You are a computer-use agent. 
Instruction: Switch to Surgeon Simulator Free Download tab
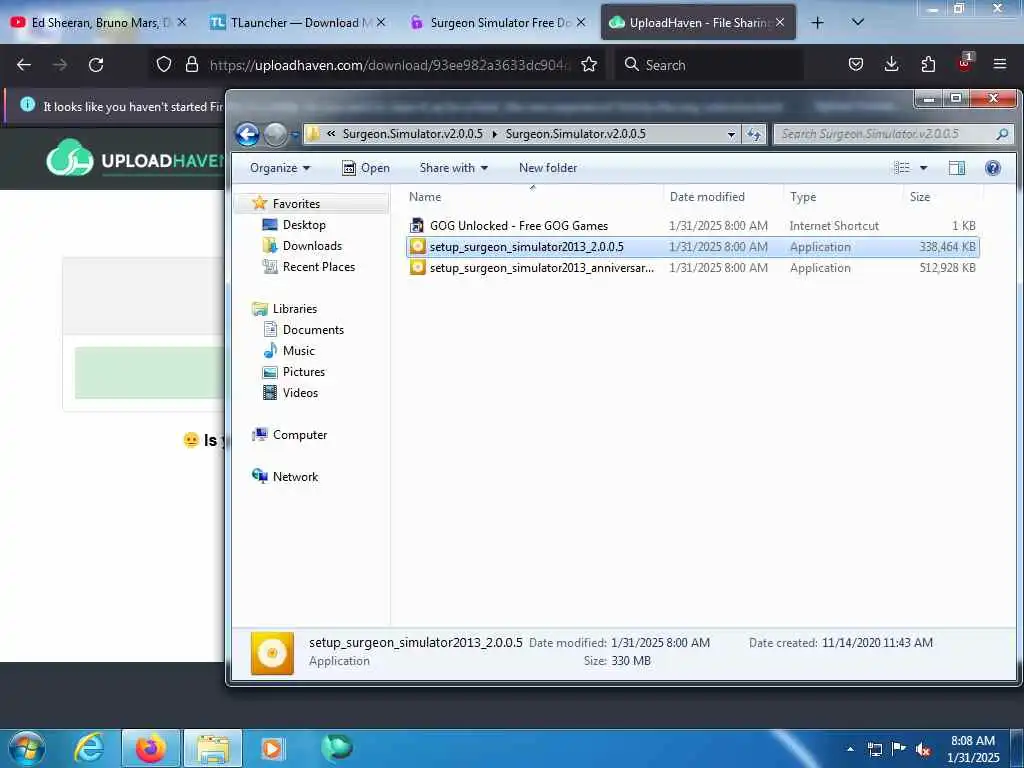(x=498, y=22)
